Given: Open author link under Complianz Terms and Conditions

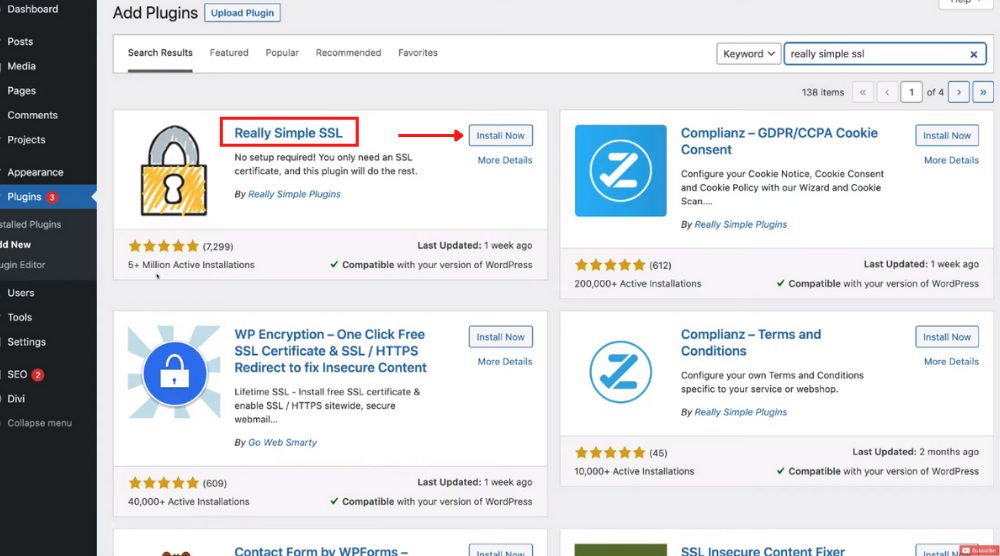Looking at the screenshot, I should tap(740, 412).
